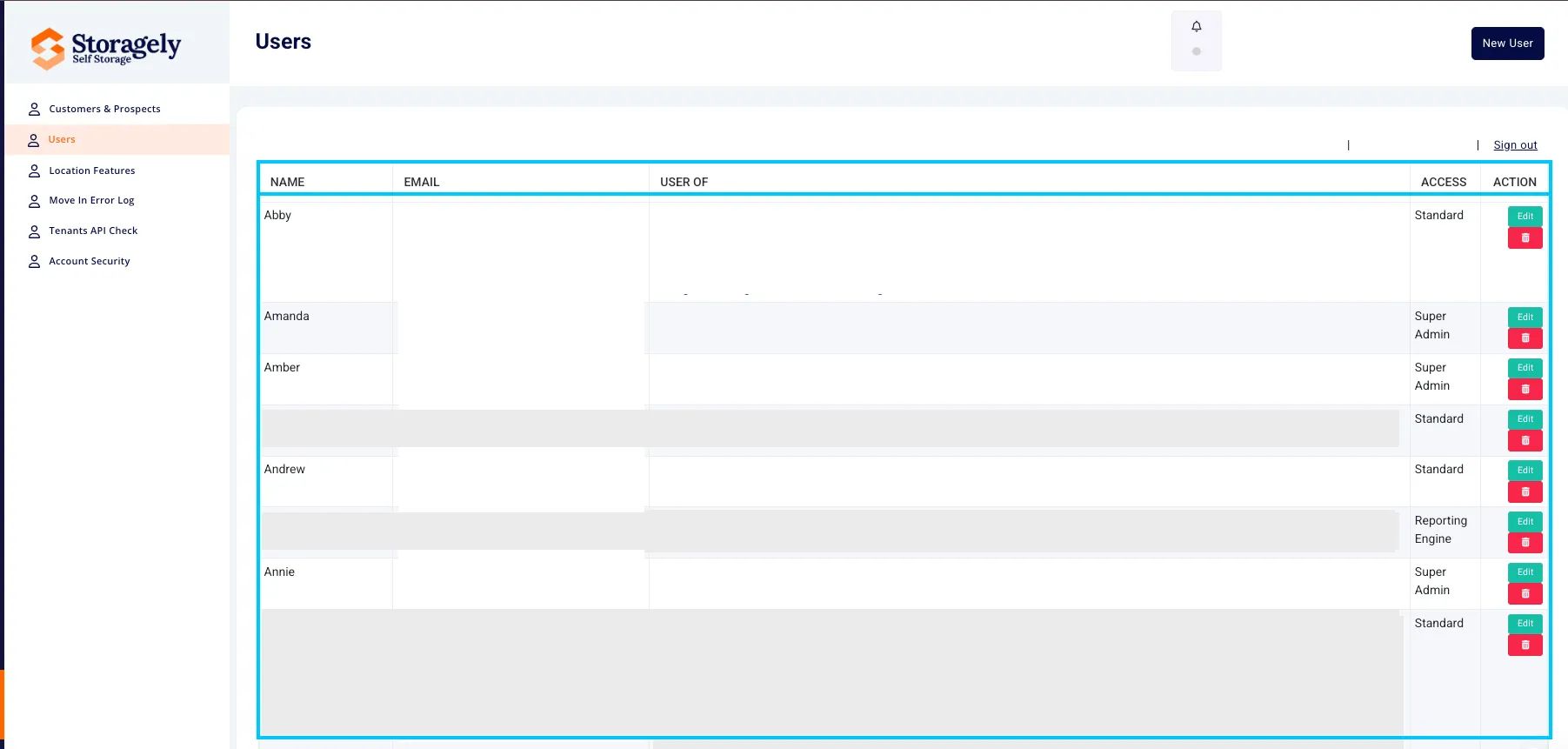Delete user Annie with the trash icon

tap(1525, 594)
